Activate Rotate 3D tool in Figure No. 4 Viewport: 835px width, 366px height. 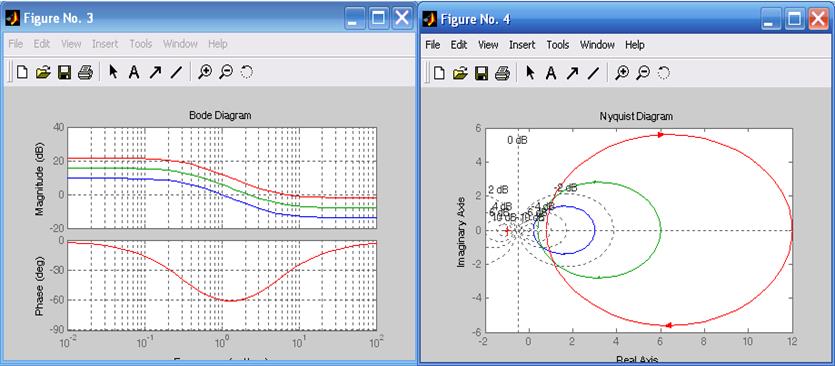coord(664,73)
